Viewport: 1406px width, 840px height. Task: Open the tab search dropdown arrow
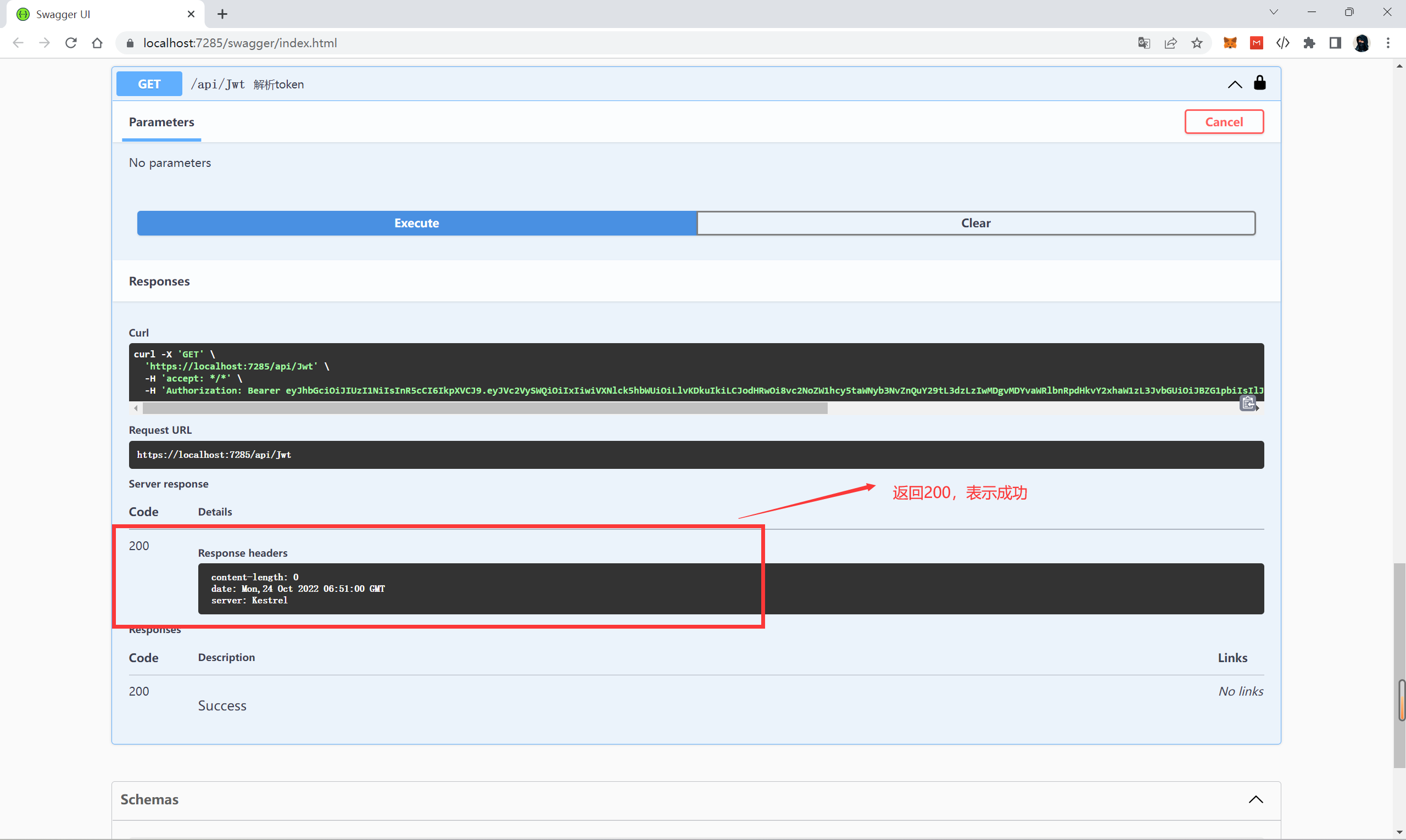(1274, 12)
